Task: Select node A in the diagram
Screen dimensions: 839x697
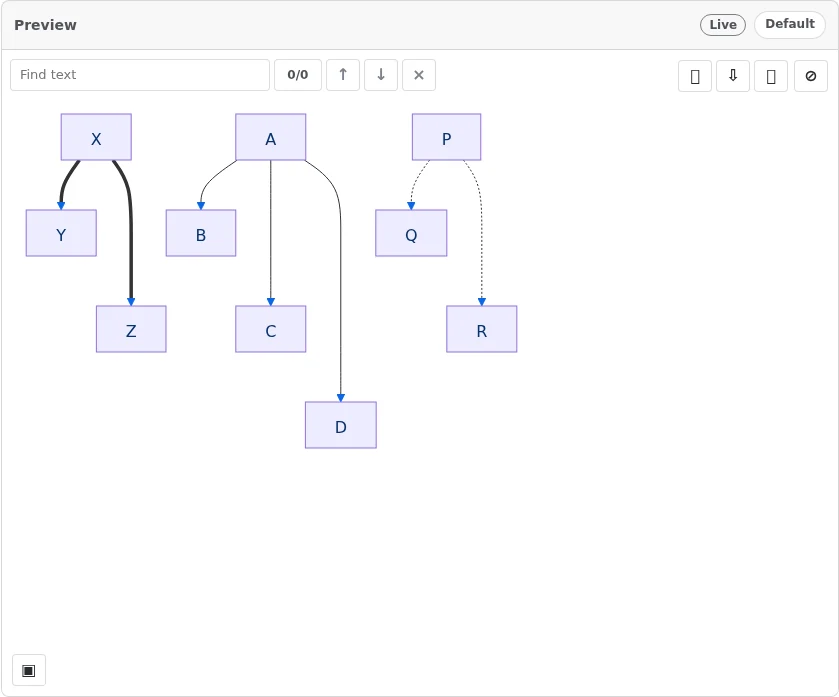Action: 271,137
